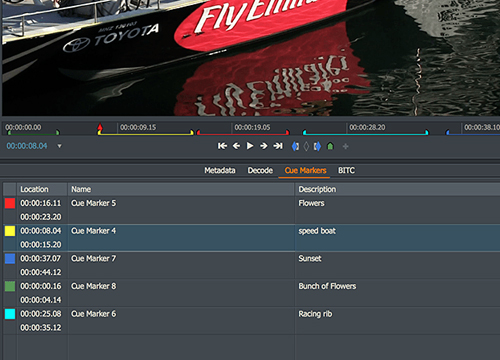
Task: Switch to the Metadata tab
Action: coord(220,170)
